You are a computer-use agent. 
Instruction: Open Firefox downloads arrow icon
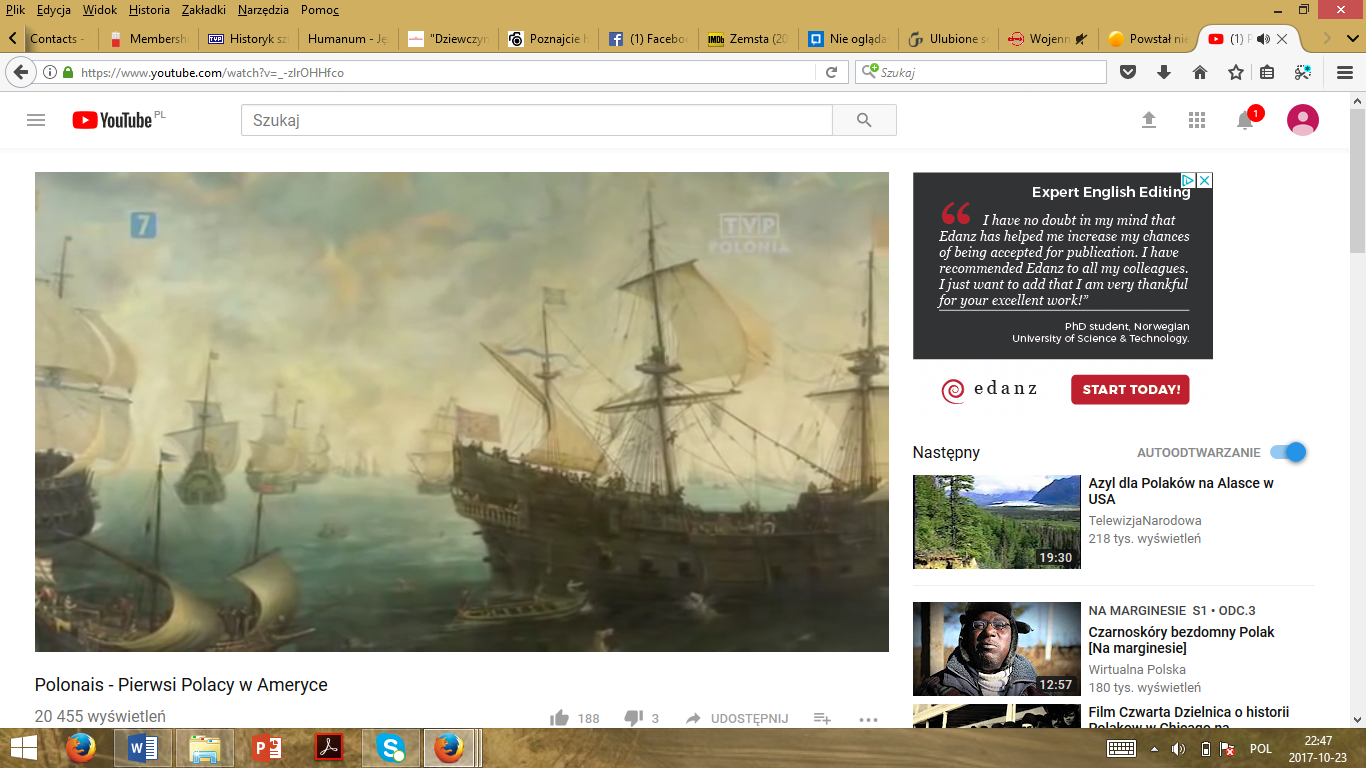1164,72
